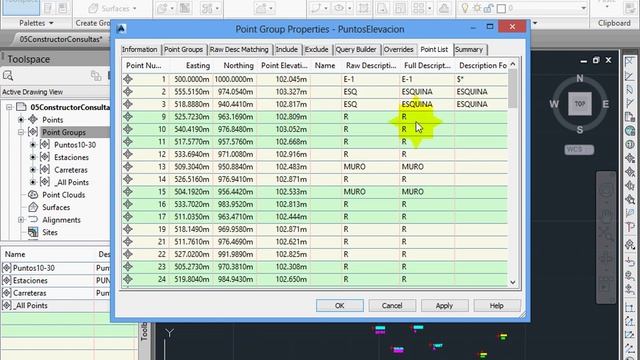Click northing value 991.9890m
The width and height of the screenshot is (640, 360).
[236, 254]
